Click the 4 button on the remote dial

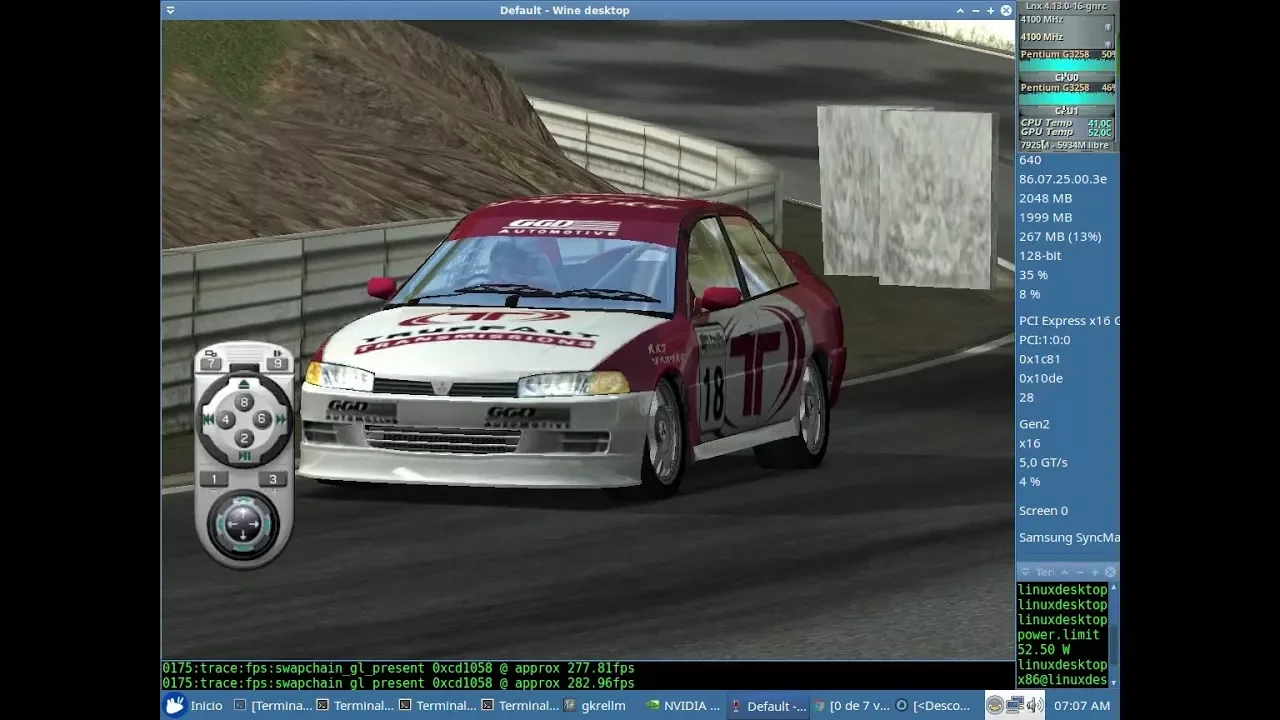(x=226, y=420)
